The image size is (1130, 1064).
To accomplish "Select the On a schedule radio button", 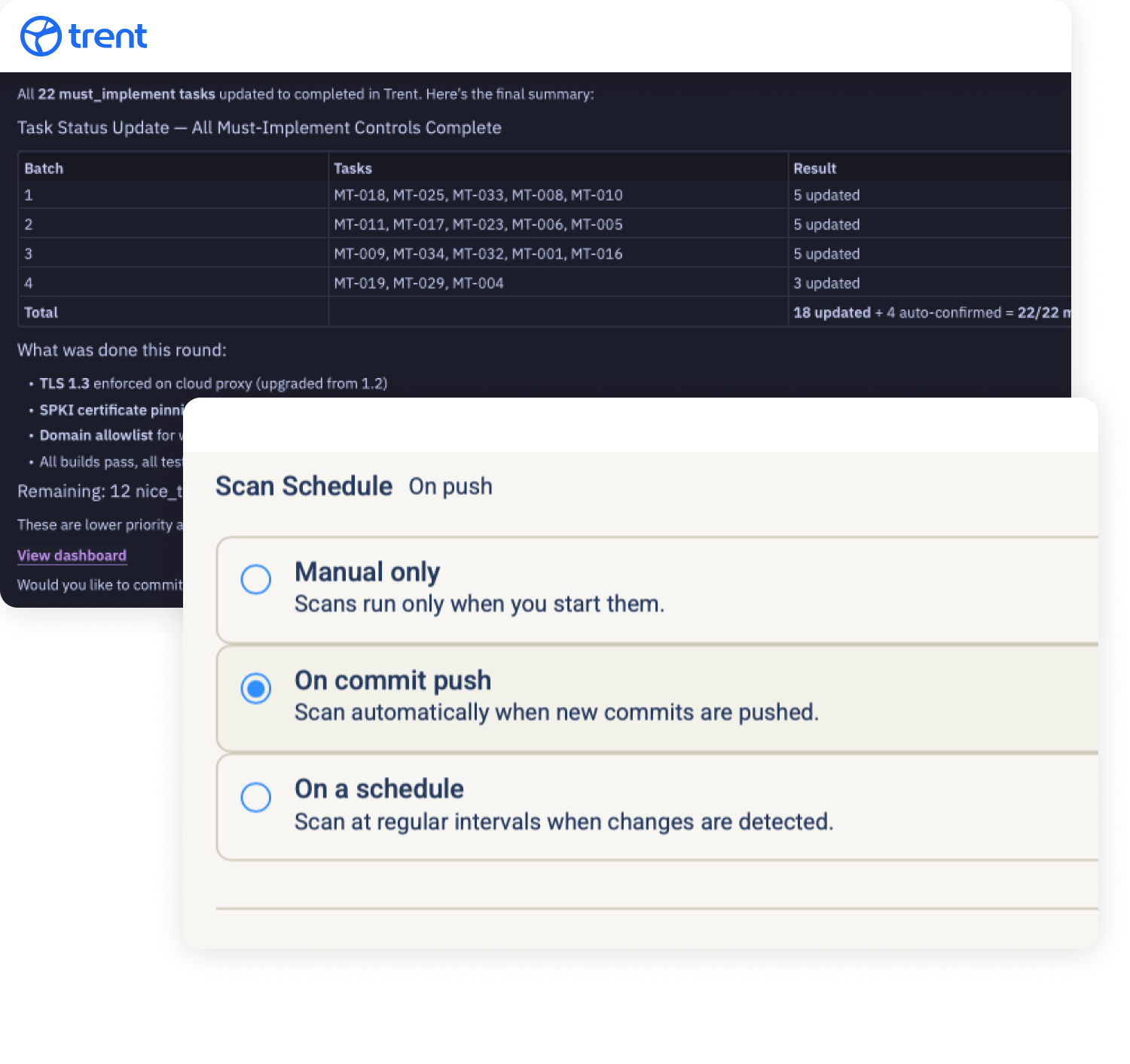I will 256,797.
